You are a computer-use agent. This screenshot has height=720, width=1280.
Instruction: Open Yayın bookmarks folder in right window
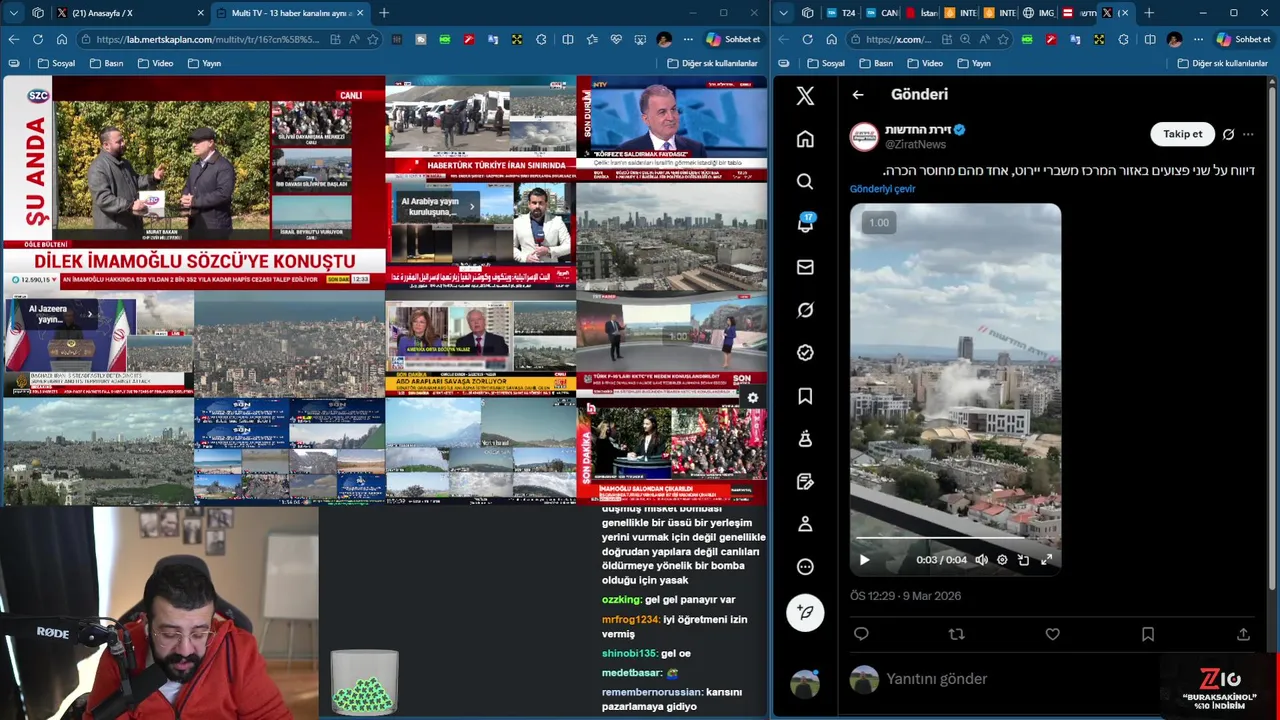tap(974, 63)
